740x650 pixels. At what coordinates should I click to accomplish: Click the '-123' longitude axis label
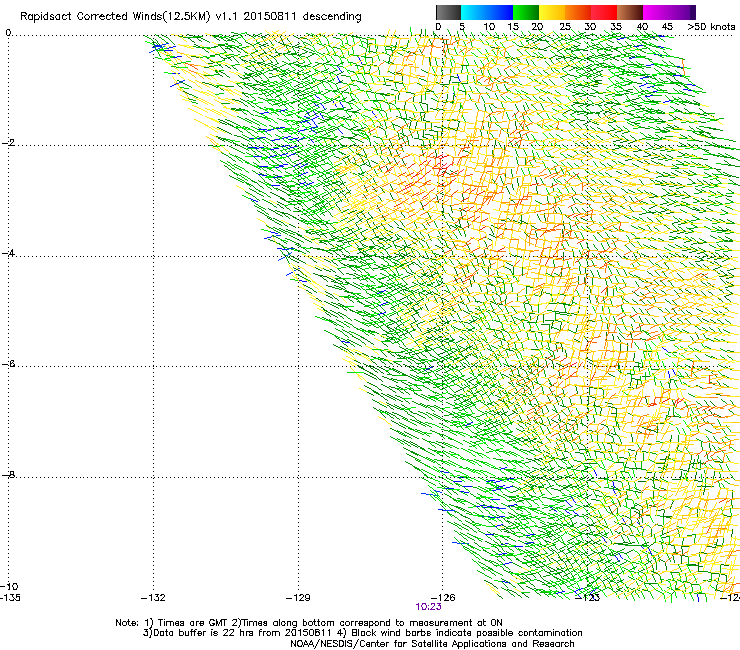[588, 598]
